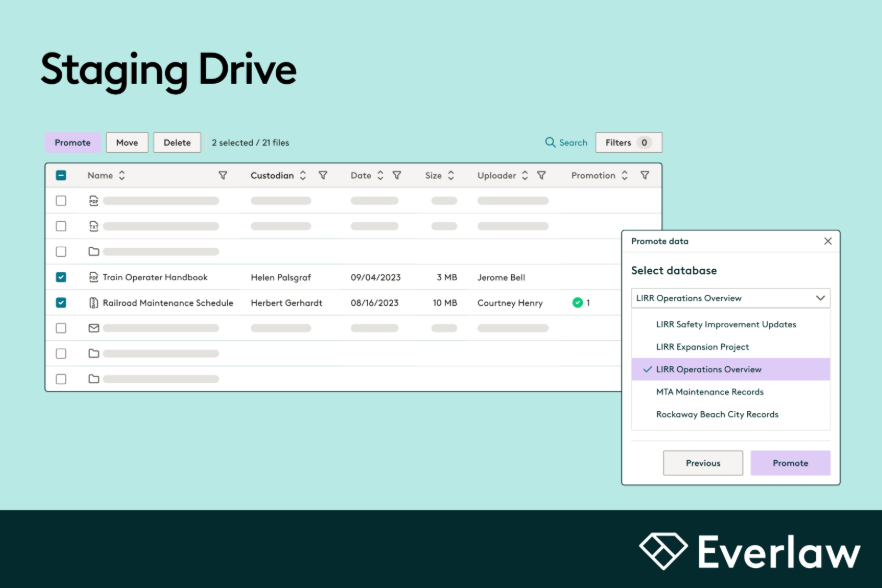882x588 pixels.
Task: Click the Delete button
Action: click(x=177, y=142)
